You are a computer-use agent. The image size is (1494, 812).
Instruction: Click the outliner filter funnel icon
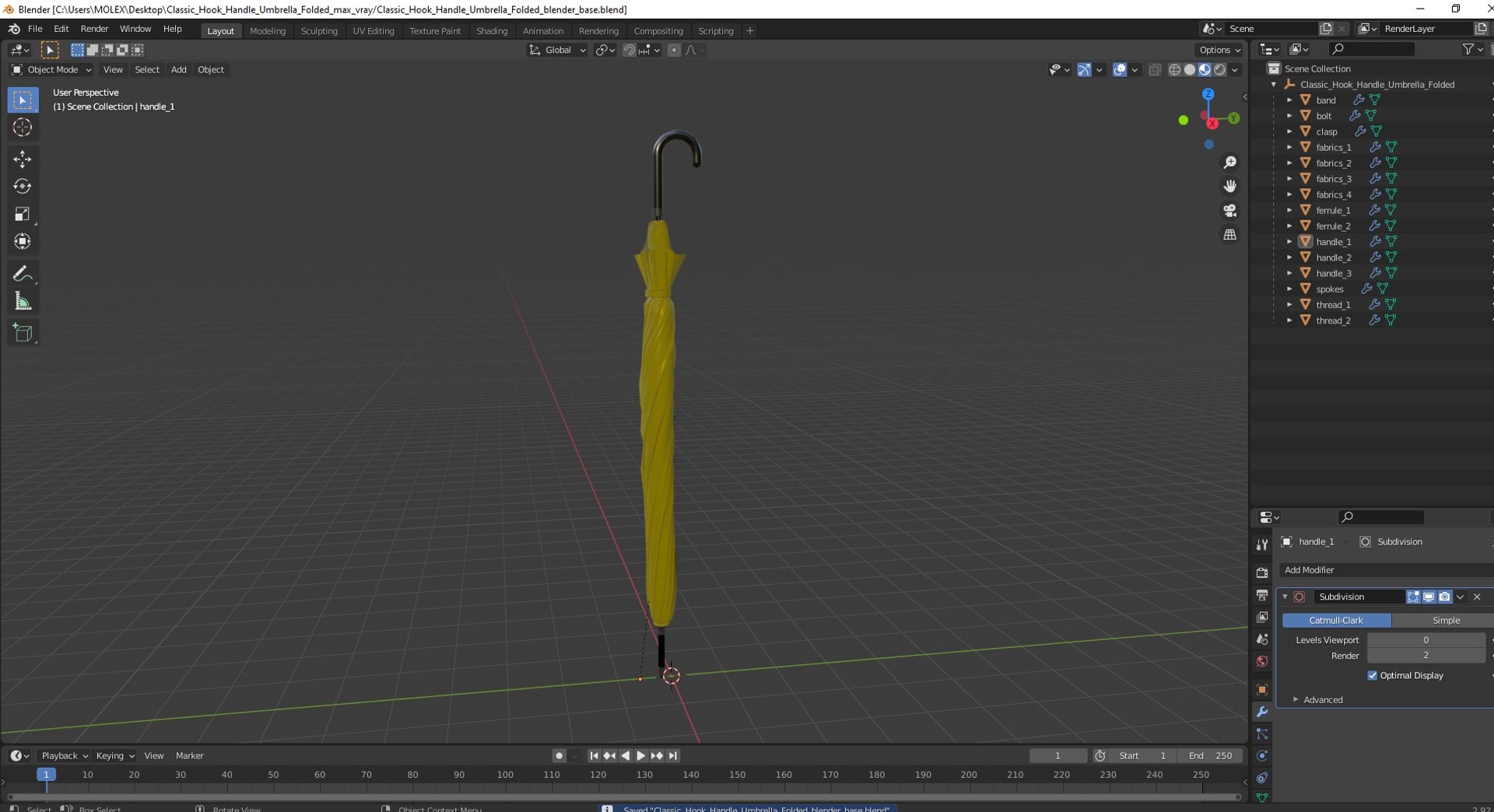tap(1468, 49)
